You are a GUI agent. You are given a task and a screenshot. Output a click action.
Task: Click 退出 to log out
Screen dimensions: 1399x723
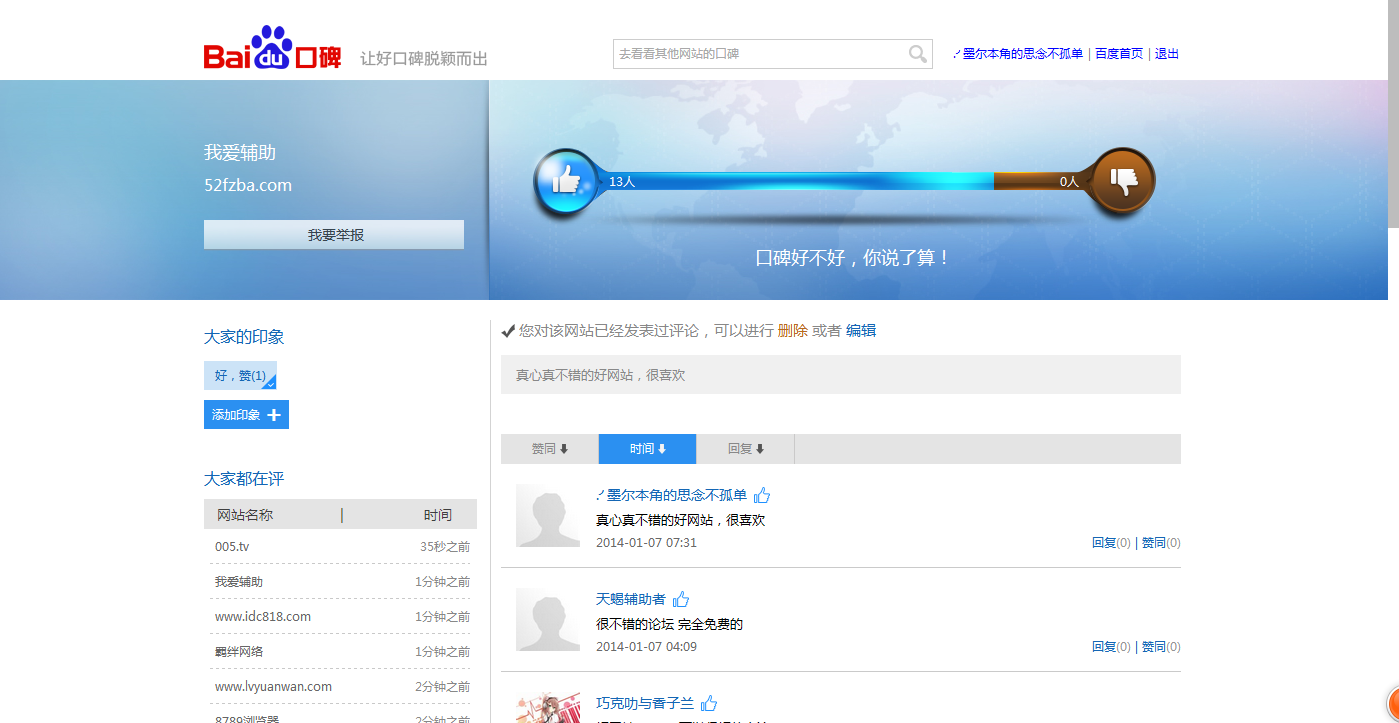(1167, 54)
